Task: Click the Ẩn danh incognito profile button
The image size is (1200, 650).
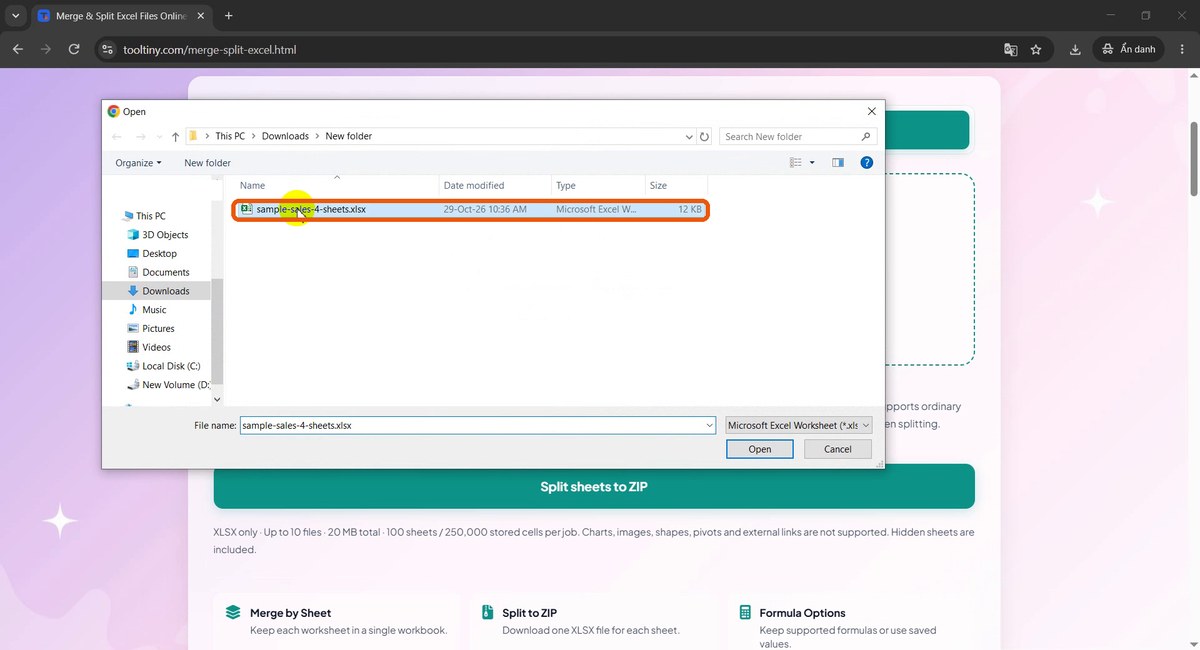Action: [x=1129, y=49]
